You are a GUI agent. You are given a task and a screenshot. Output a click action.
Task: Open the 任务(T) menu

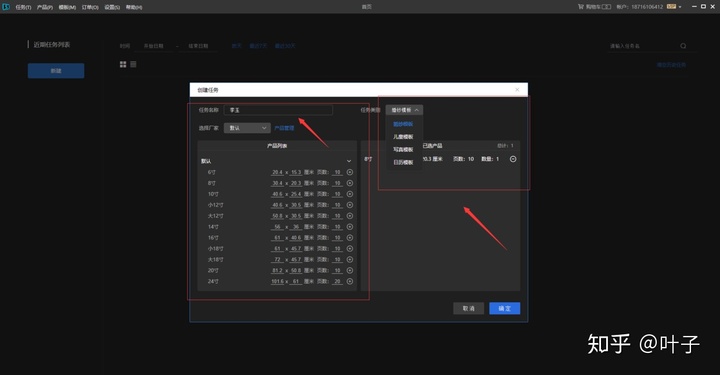[23, 7]
